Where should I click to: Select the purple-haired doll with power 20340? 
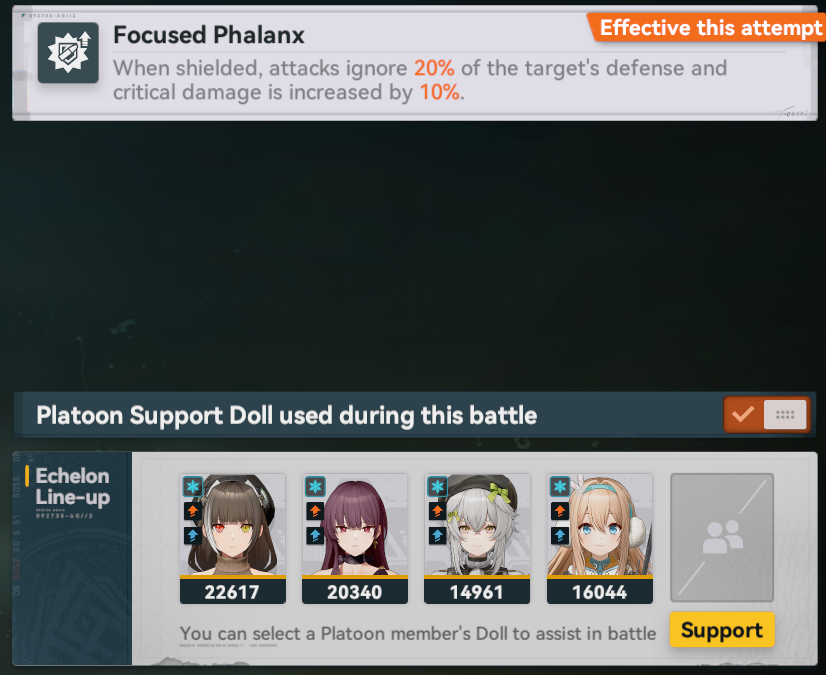coord(355,539)
